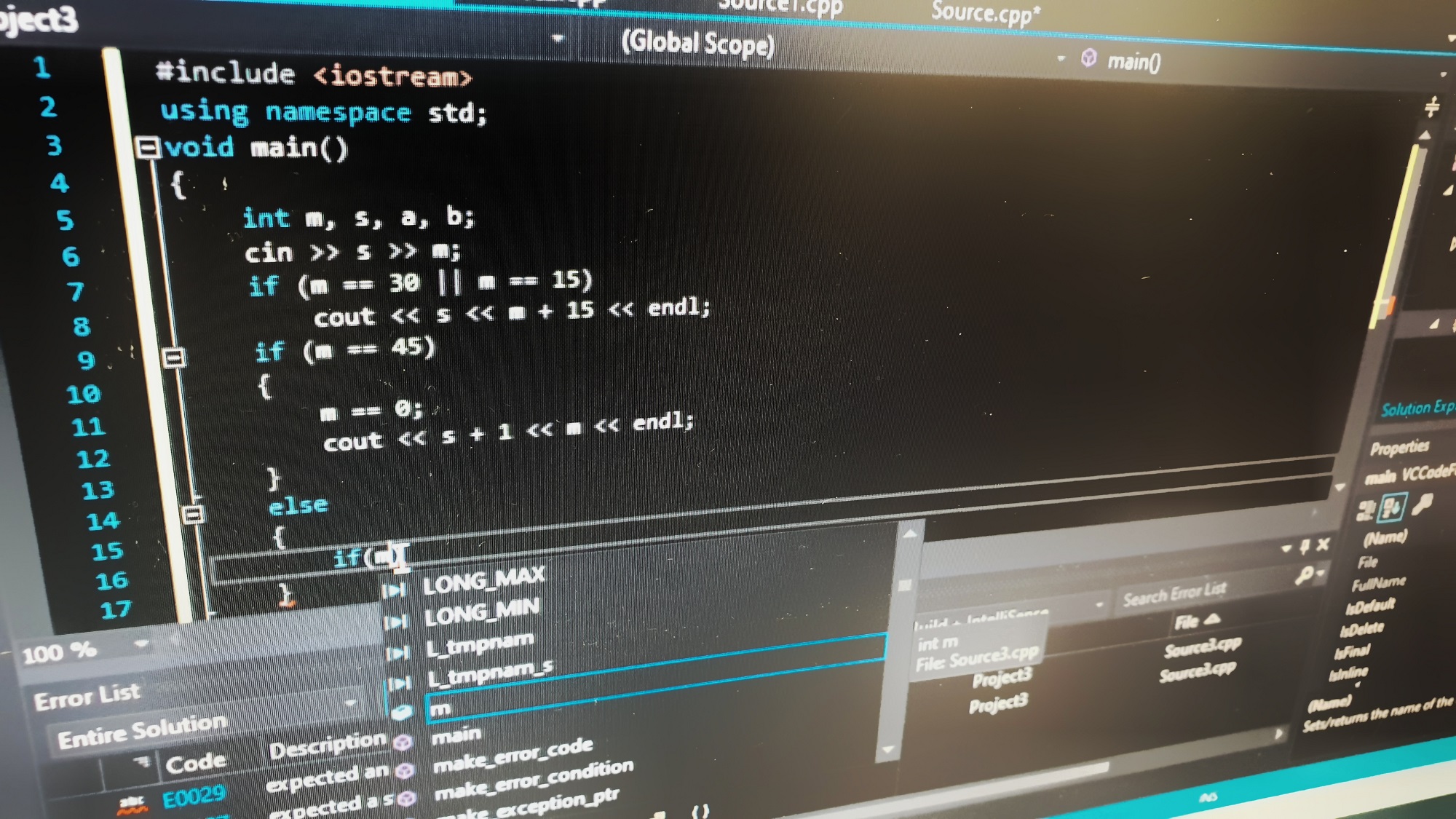1456x819 pixels.
Task: Click the Categorized icon in Properties
Action: tap(1365, 510)
